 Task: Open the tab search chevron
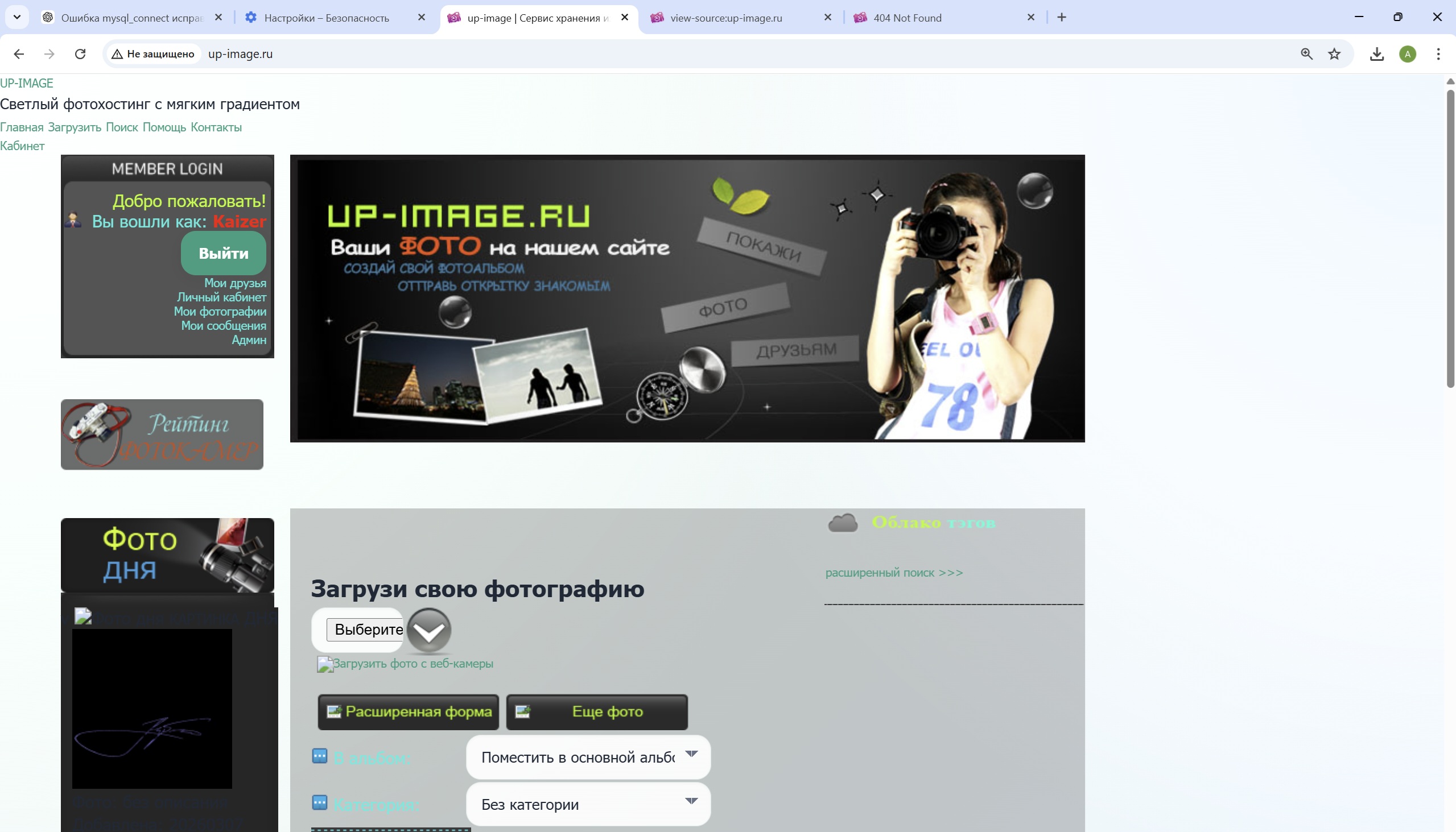[17, 17]
